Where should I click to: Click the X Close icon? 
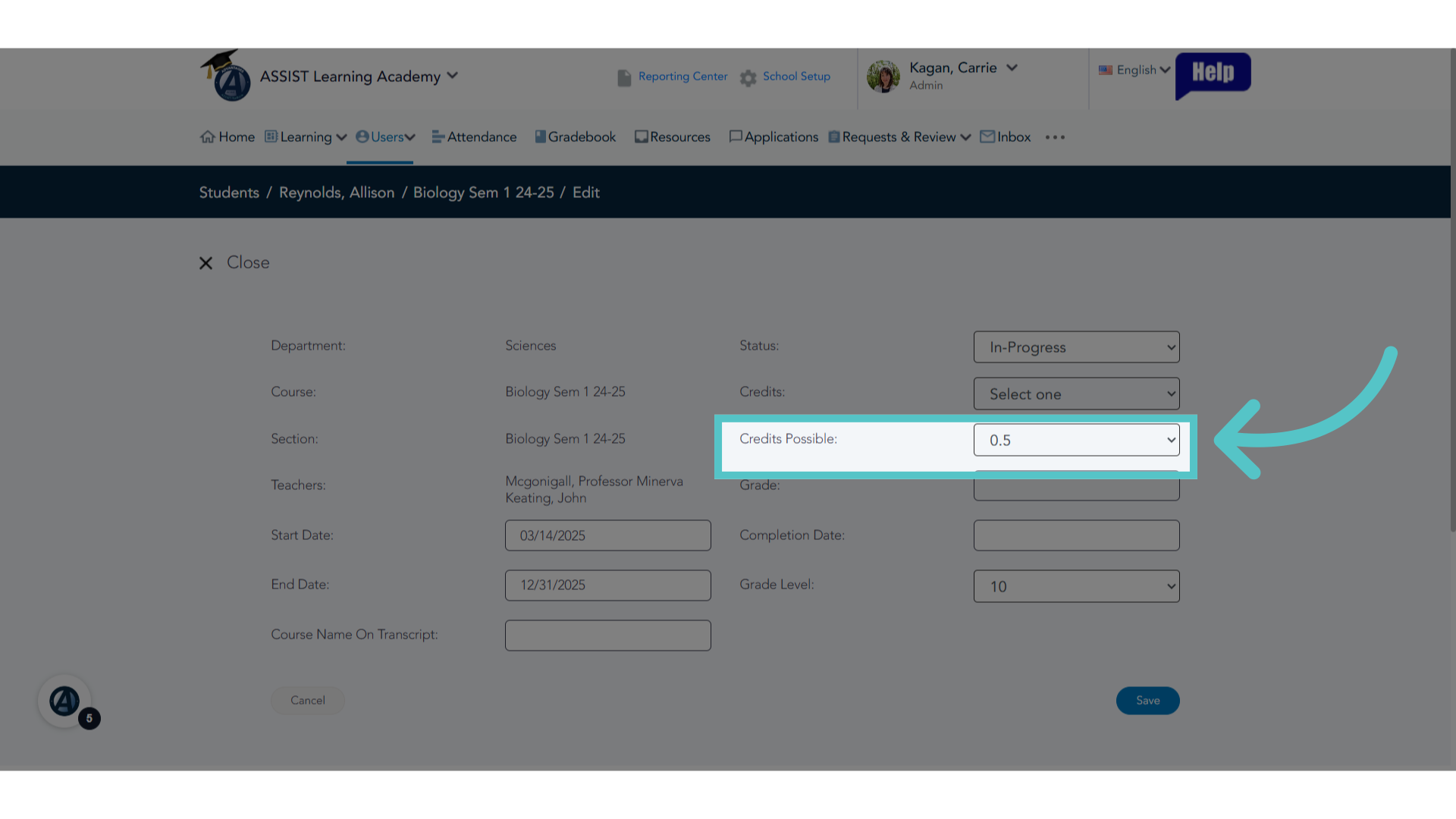coord(206,263)
